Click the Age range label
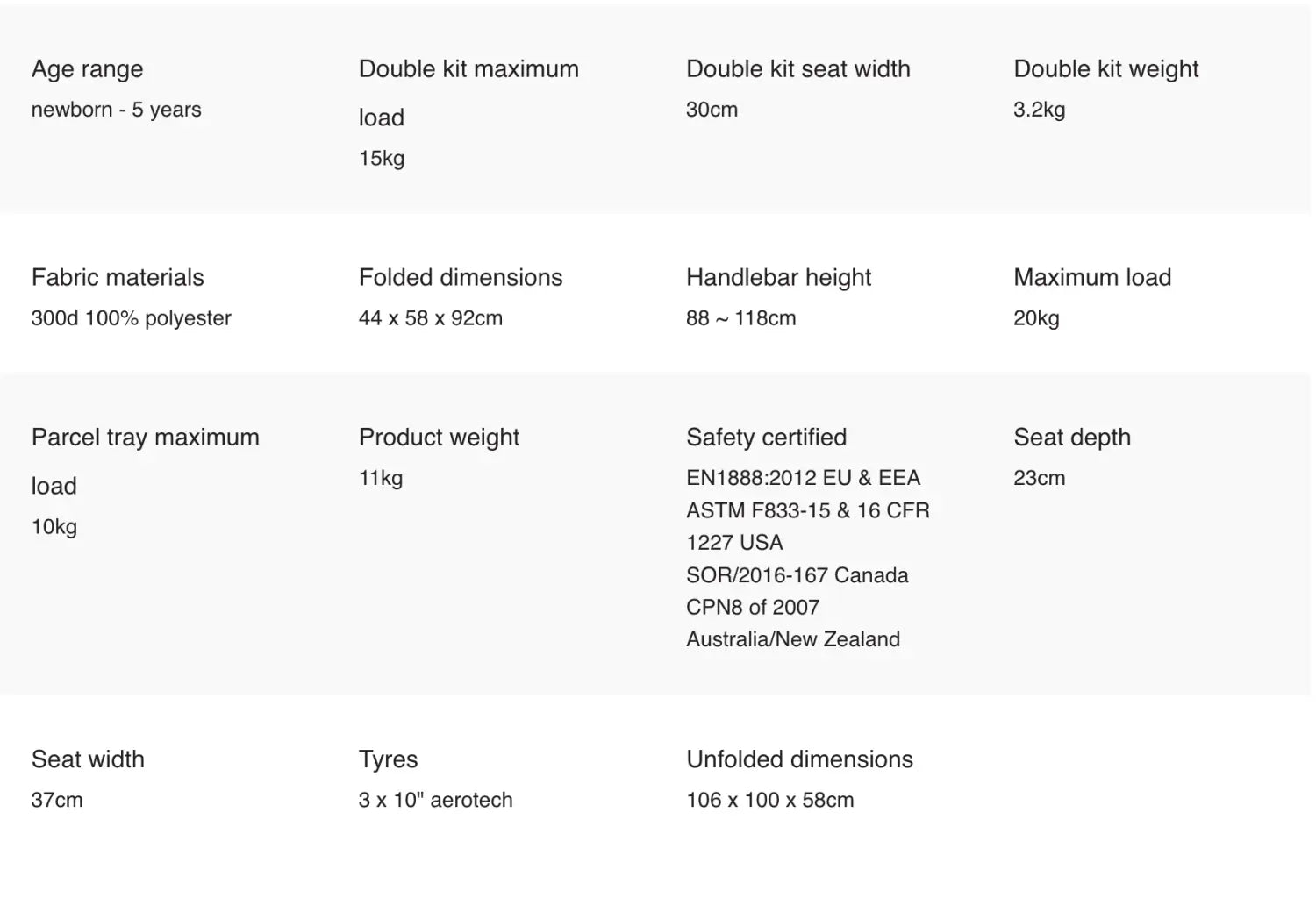The height and width of the screenshot is (912, 1316). pos(87,69)
